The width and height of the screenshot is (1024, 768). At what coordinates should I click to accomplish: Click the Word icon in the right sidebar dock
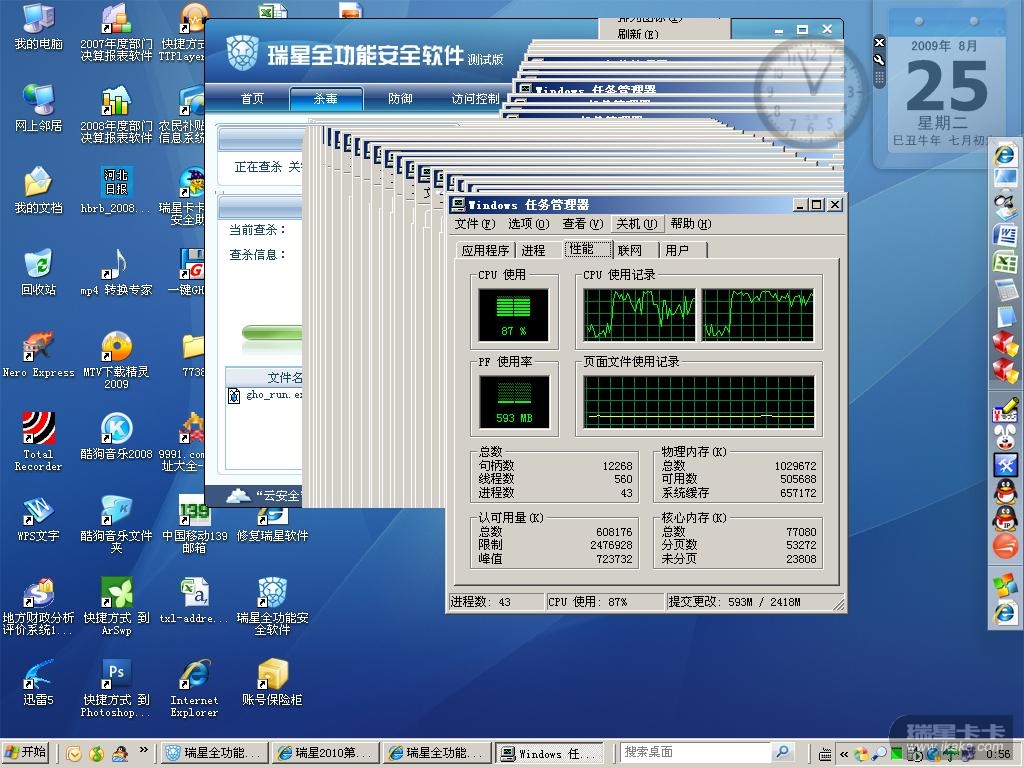tap(1004, 236)
